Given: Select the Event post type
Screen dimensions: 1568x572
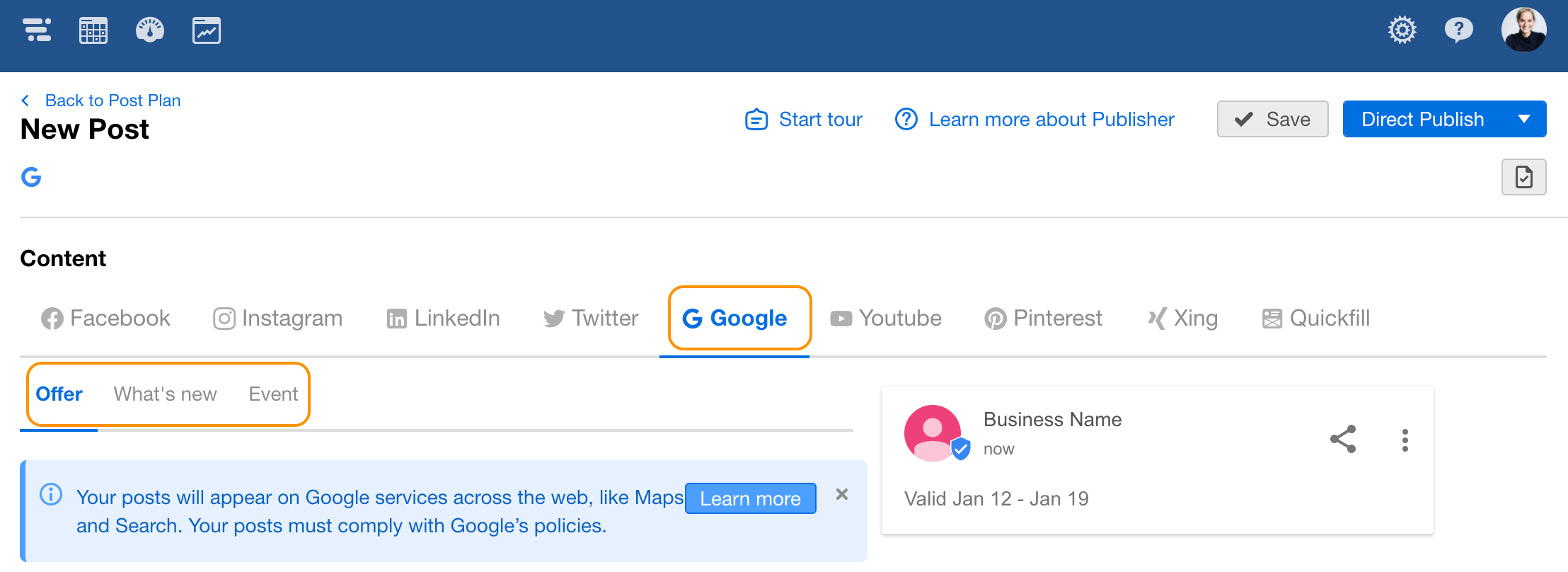Looking at the screenshot, I should pos(273,394).
